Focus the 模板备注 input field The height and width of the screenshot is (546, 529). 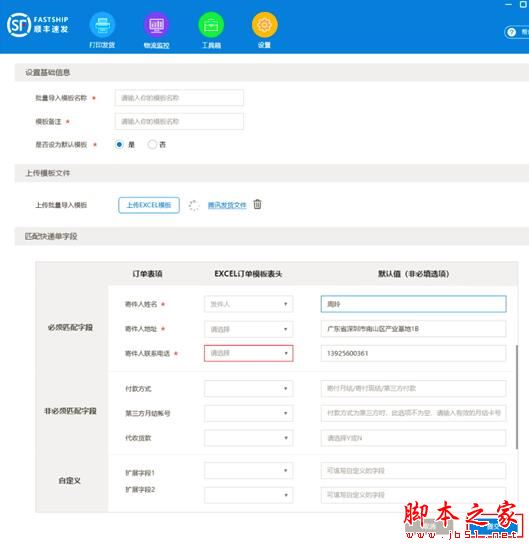[x=179, y=121]
